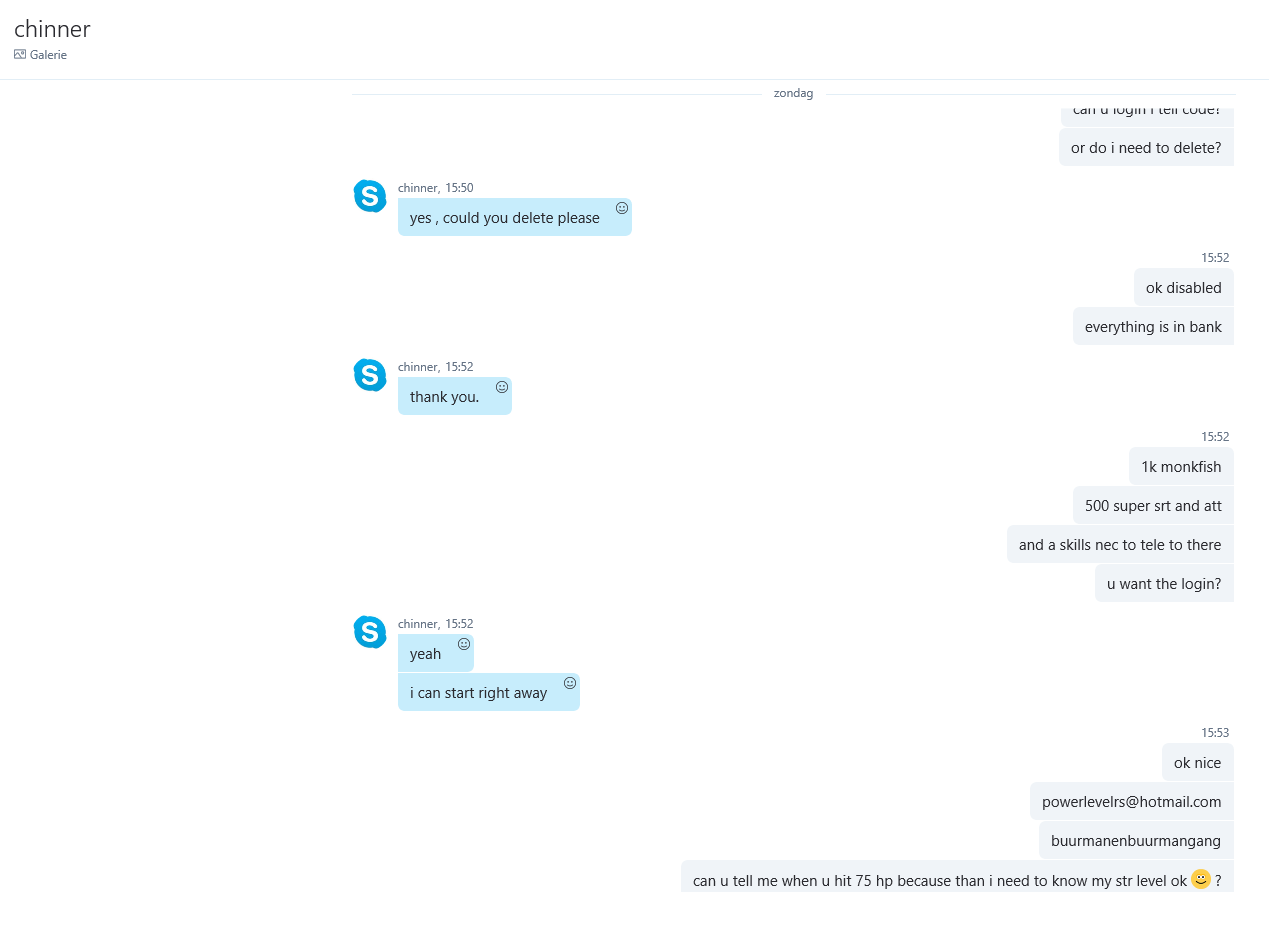1269x935 pixels.
Task: Click Skype avatar beside the 15:50 message
Action: click(370, 196)
